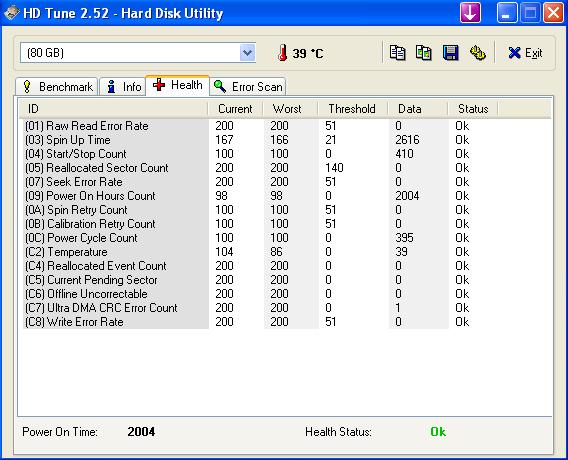
Task: Switch to the Benchmark tab
Action: 57,87
